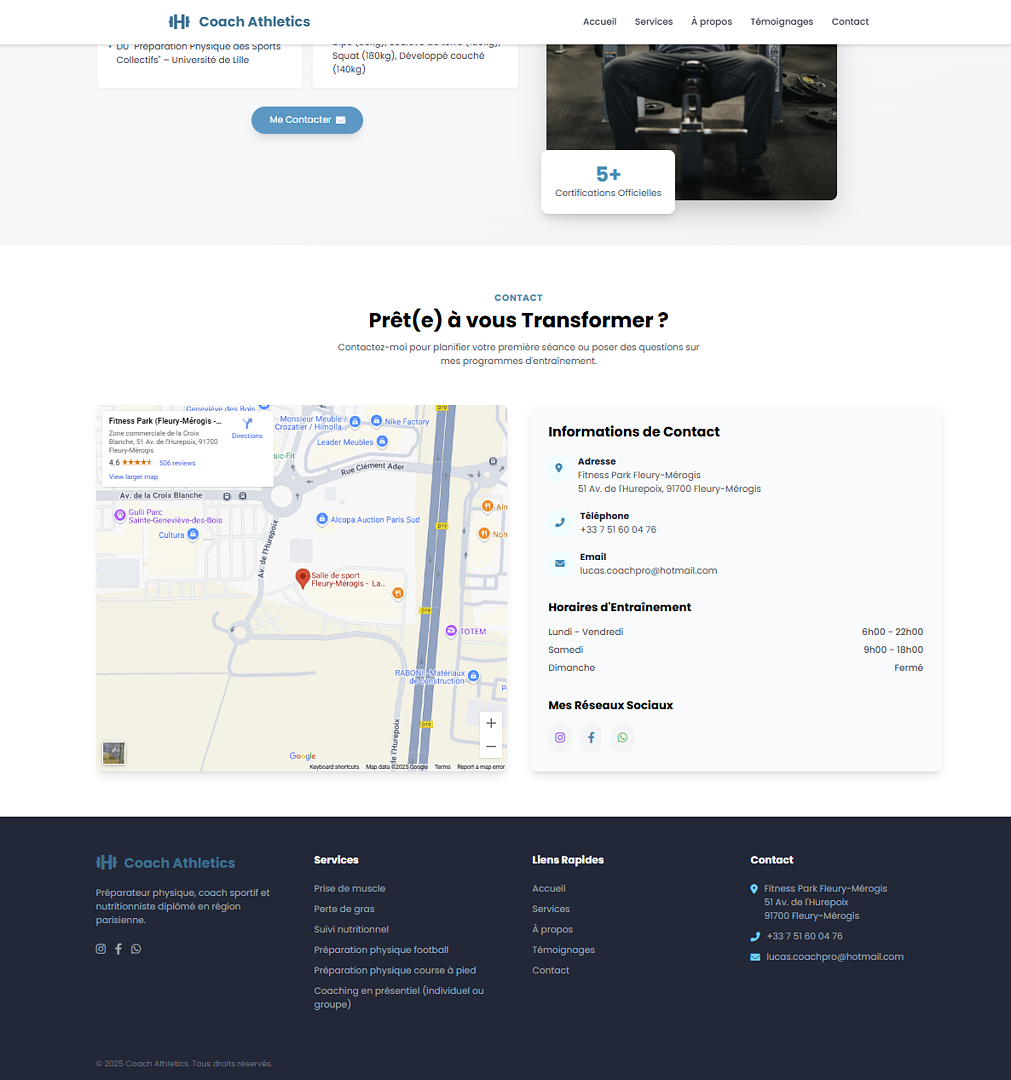Image resolution: width=1011 pixels, height=1080 pixels.
Task: Click footer Perte de gras link
Action: [x=344, y=909]
